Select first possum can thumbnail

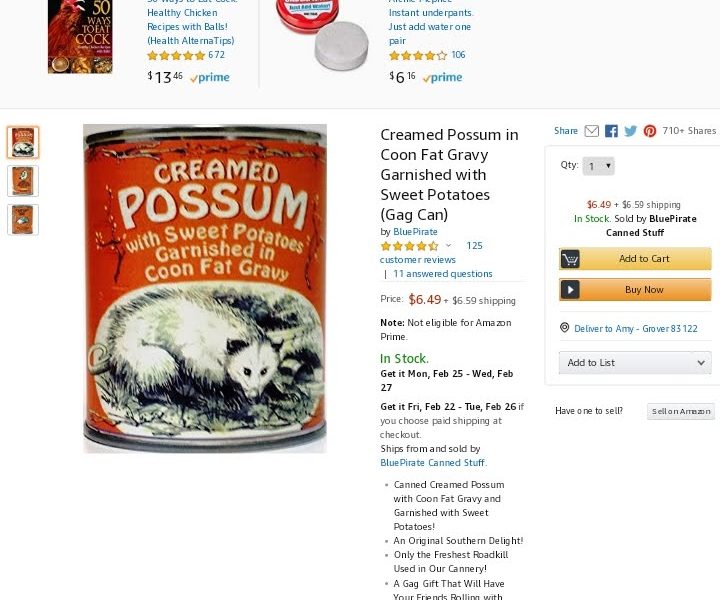[23, 142]
